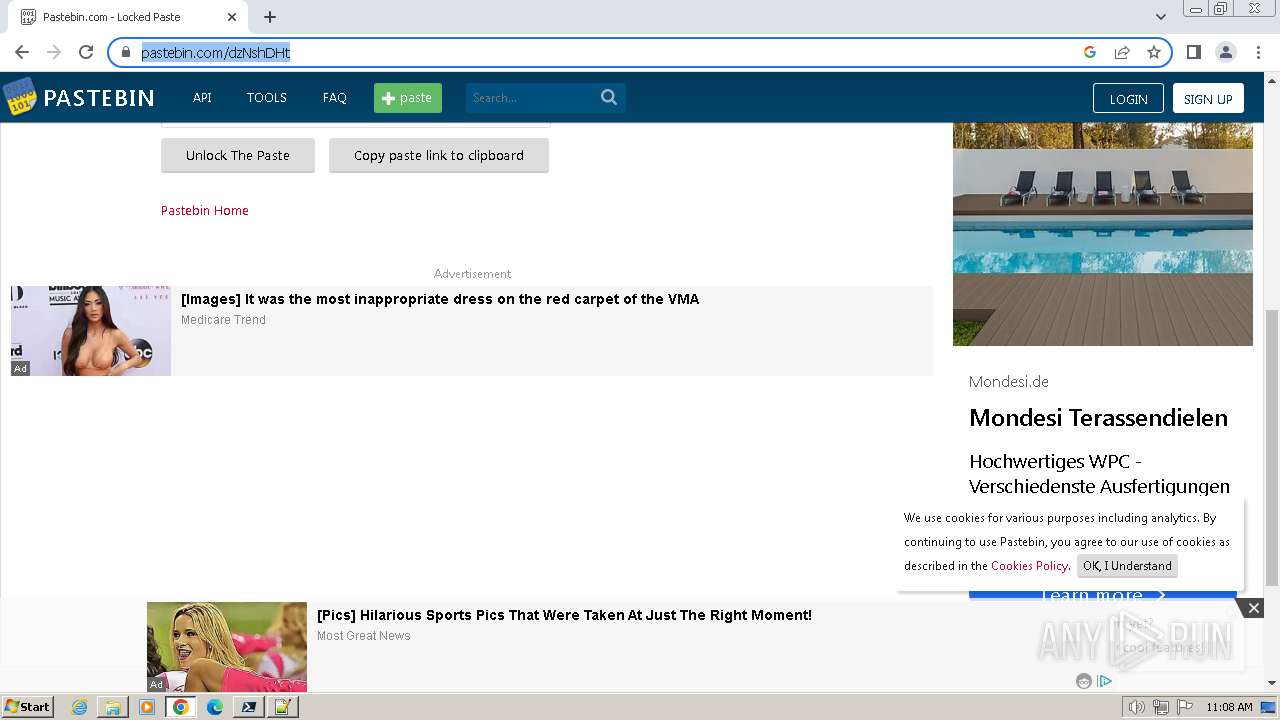Viewport: 1280px width, 720px height.
Task: Open the Windows Start menu
Action: pyautogui.click(x=27, y=707)
